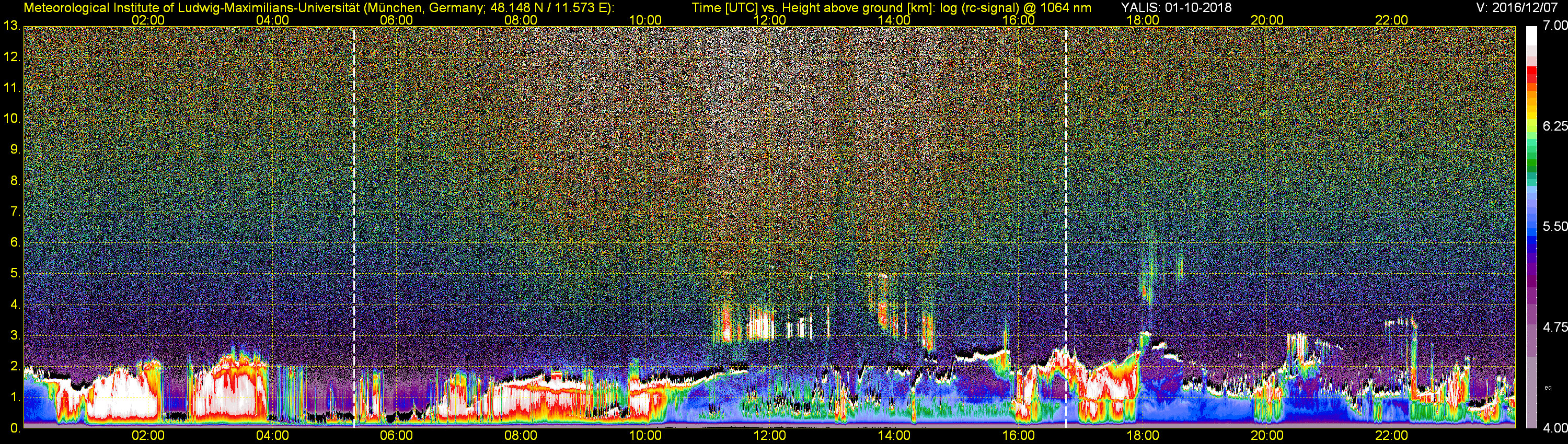
Task: Click the Meteorological Institute title text
Action: [x=319, y=8]
